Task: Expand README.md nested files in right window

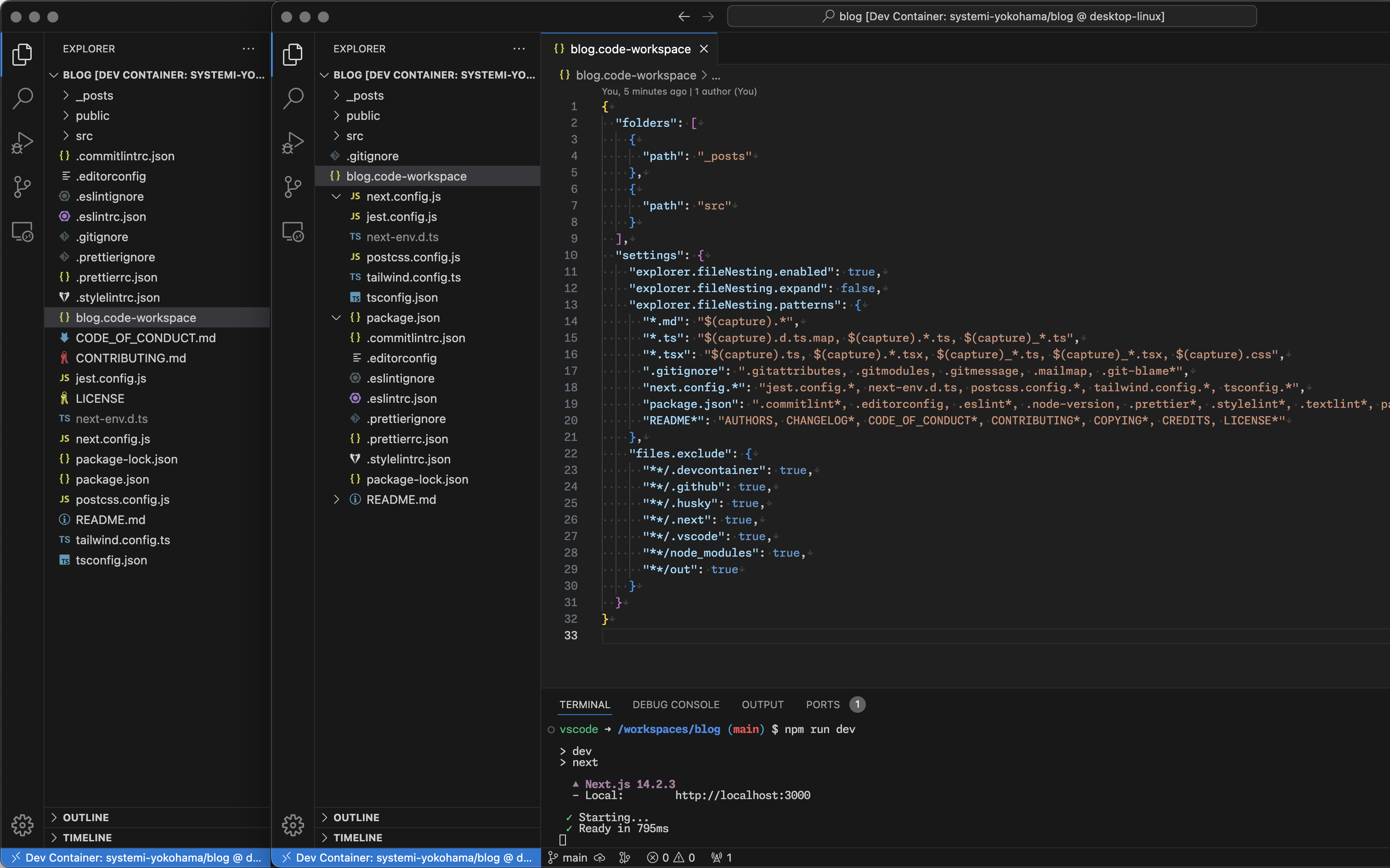Action: 336,500
